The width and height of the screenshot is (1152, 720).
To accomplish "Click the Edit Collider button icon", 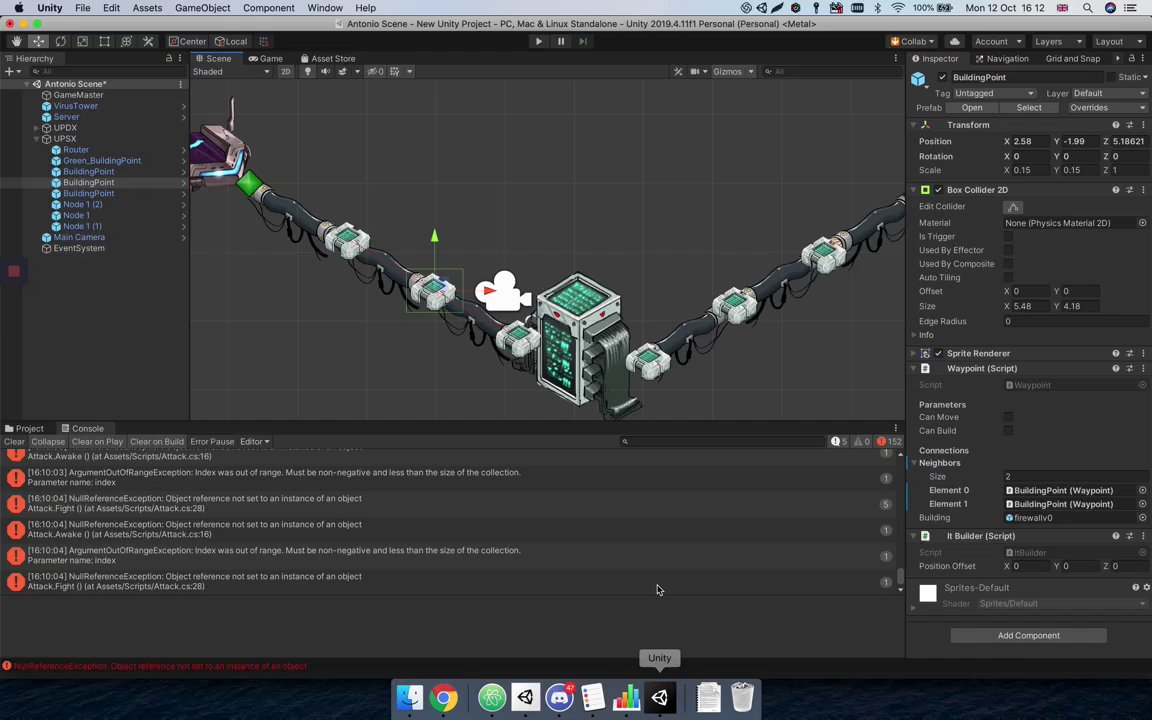I will tap(1013, 207).
